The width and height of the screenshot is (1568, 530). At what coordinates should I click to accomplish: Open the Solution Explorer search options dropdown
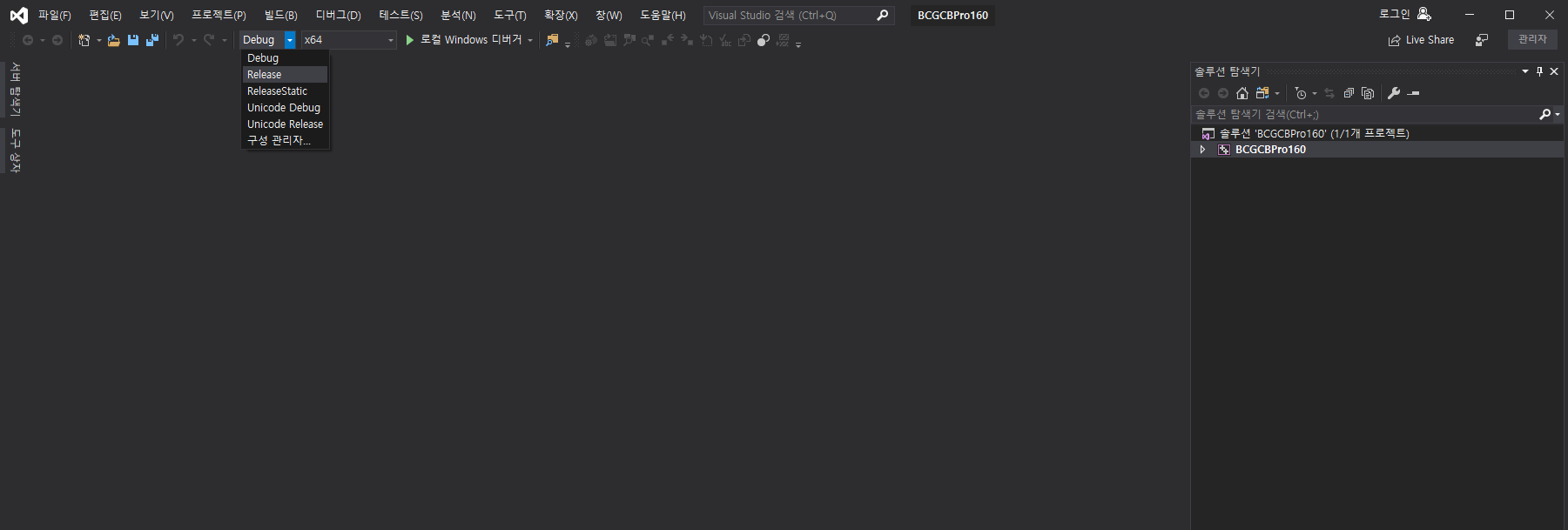click(x=1558, y=114)
